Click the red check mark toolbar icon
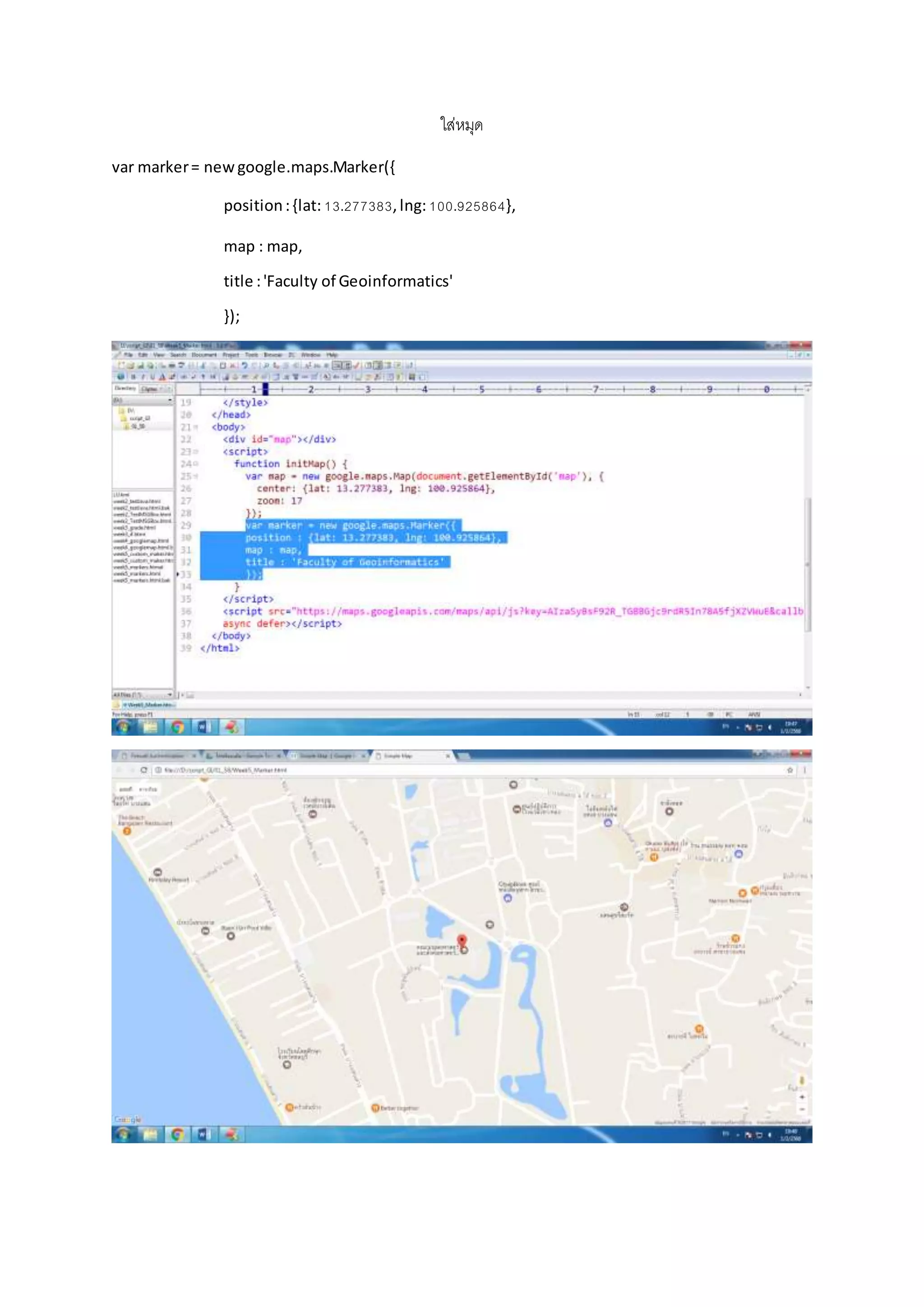This screenshot has height=1307, width=924. (357, 366)
